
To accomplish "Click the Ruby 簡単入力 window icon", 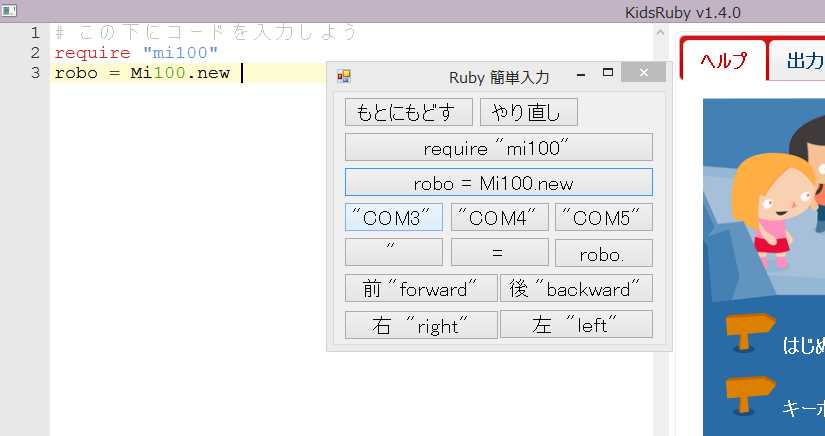I will point(344,77).
